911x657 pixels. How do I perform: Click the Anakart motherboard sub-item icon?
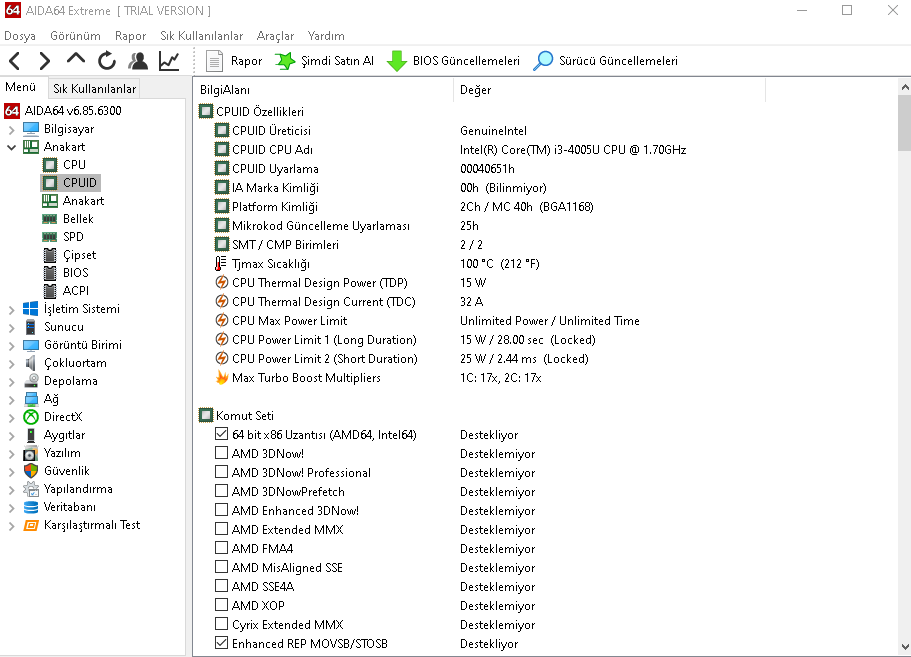point(50,201)
